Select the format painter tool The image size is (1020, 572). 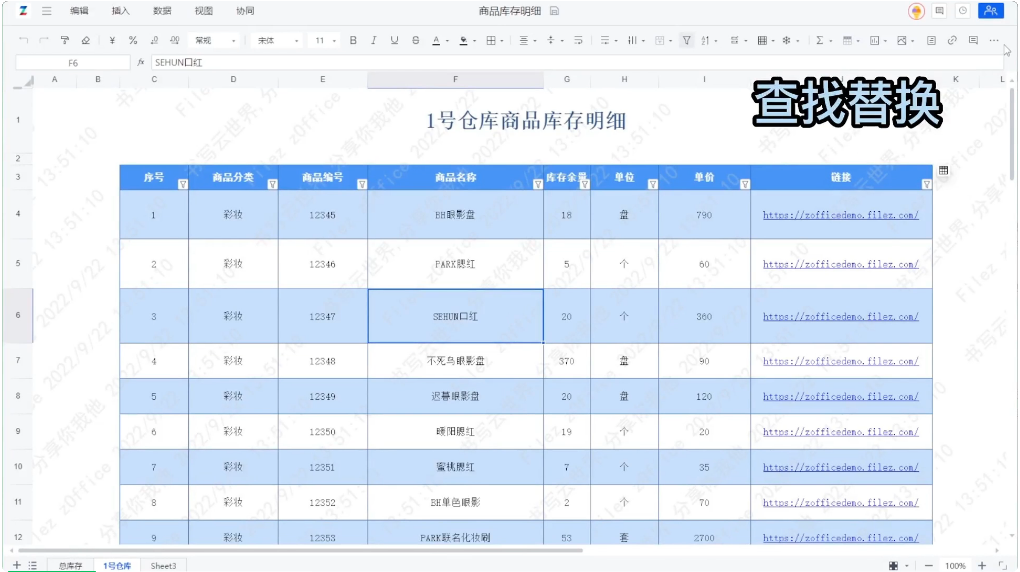coord(64,40)
